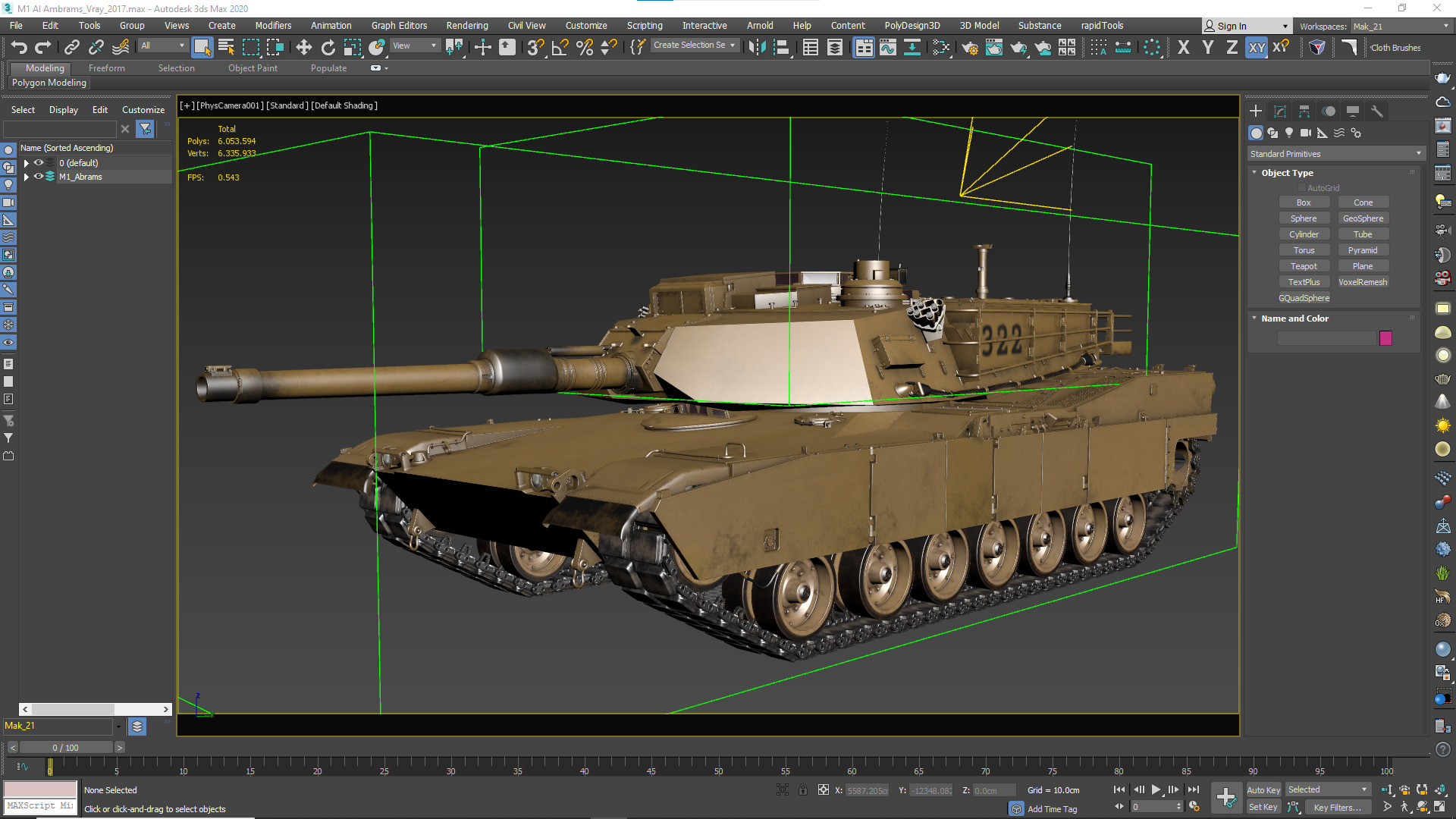The image size is (1456, 819).
Task: Open the Sign In dropdown
Action: tap(1247, 27)
